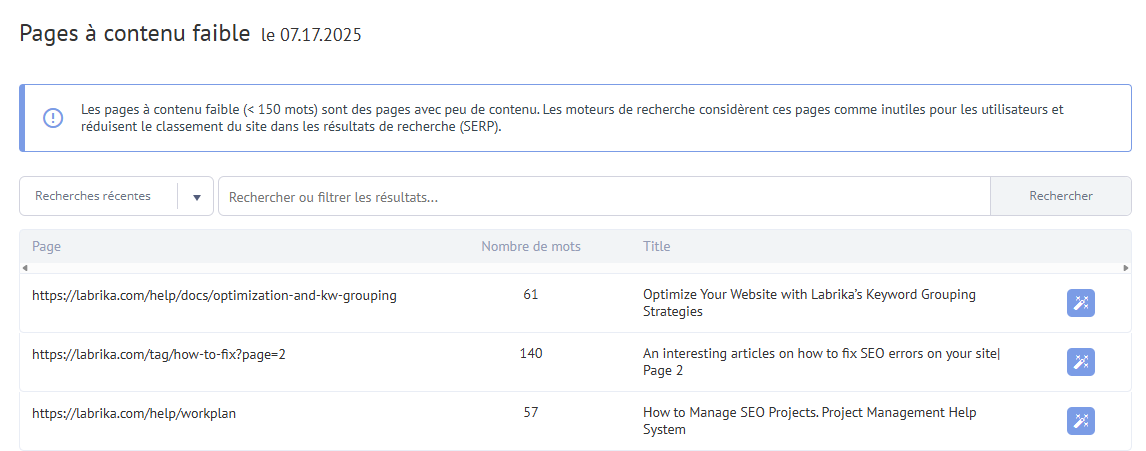Sort by Title column header

coord(656,246)
